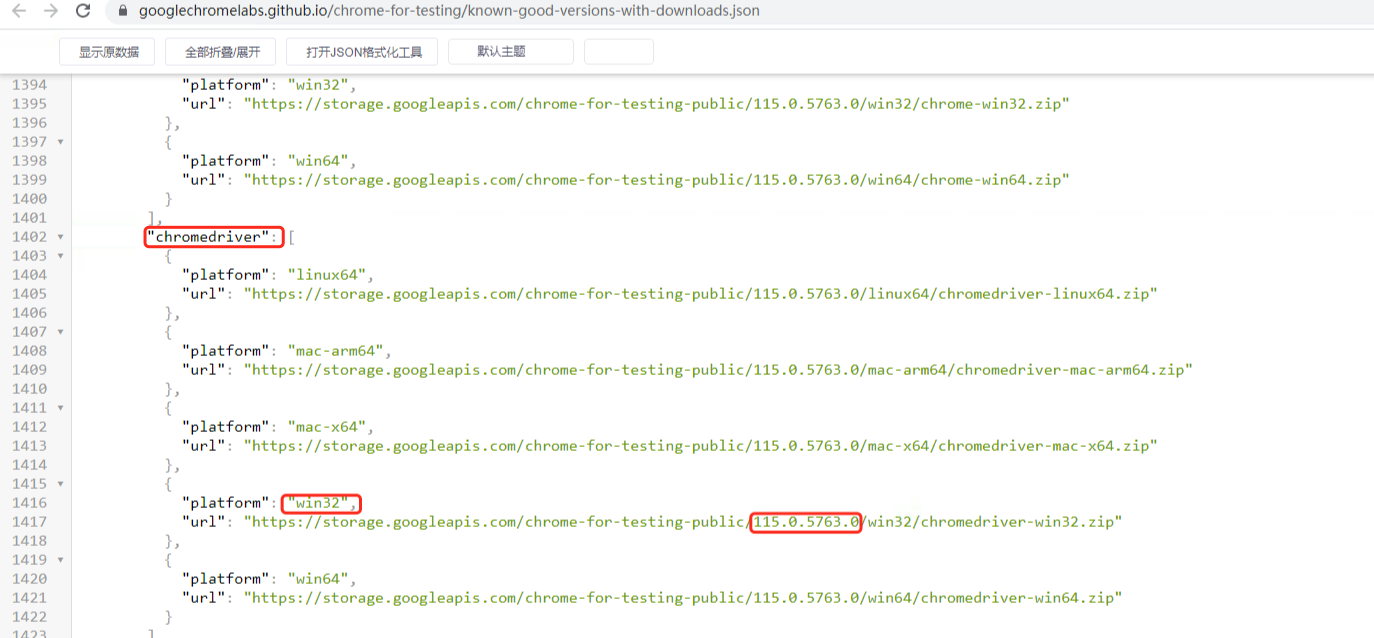Click the 默认主题 theme button
Image resolution: width=1374 pixels, height=638 pixels.
coord(510,51)
